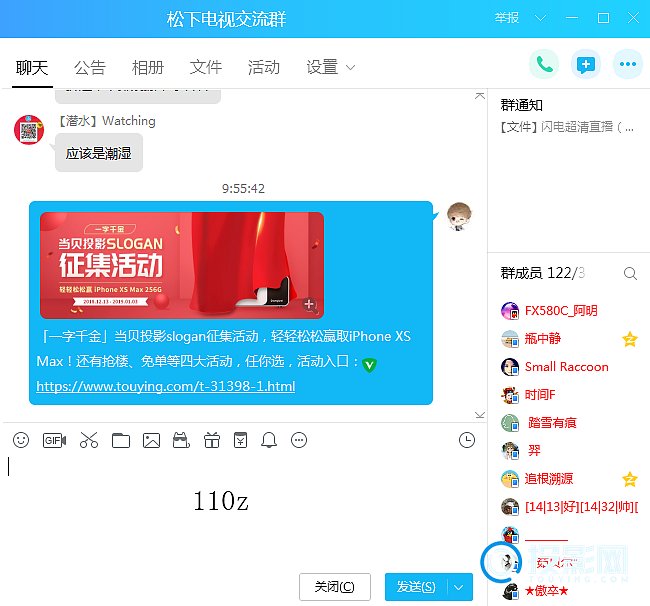Start a group voice call

[x=544, y=64]
